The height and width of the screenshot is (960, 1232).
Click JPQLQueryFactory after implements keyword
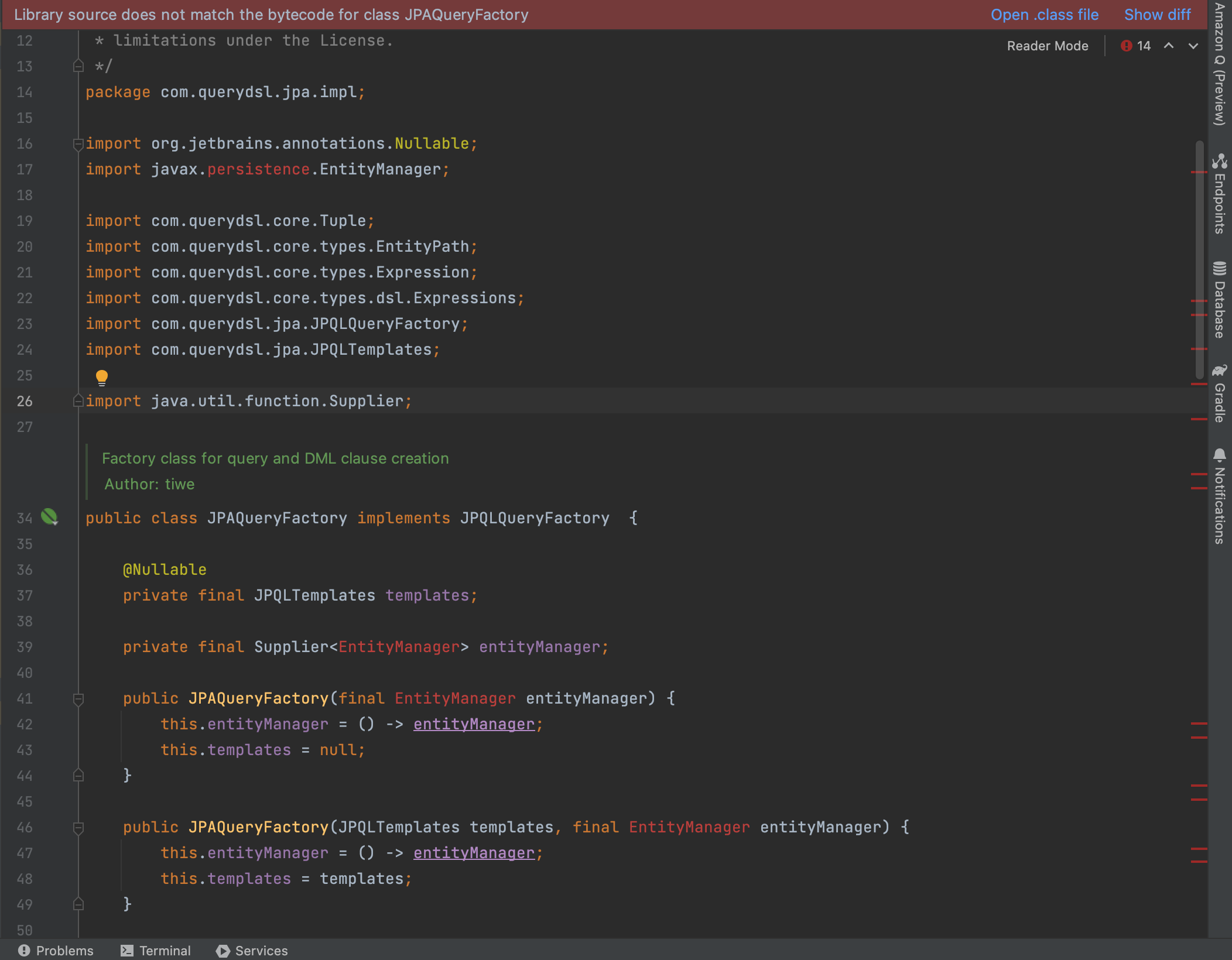pyautogui.click(x=535, y=518)
